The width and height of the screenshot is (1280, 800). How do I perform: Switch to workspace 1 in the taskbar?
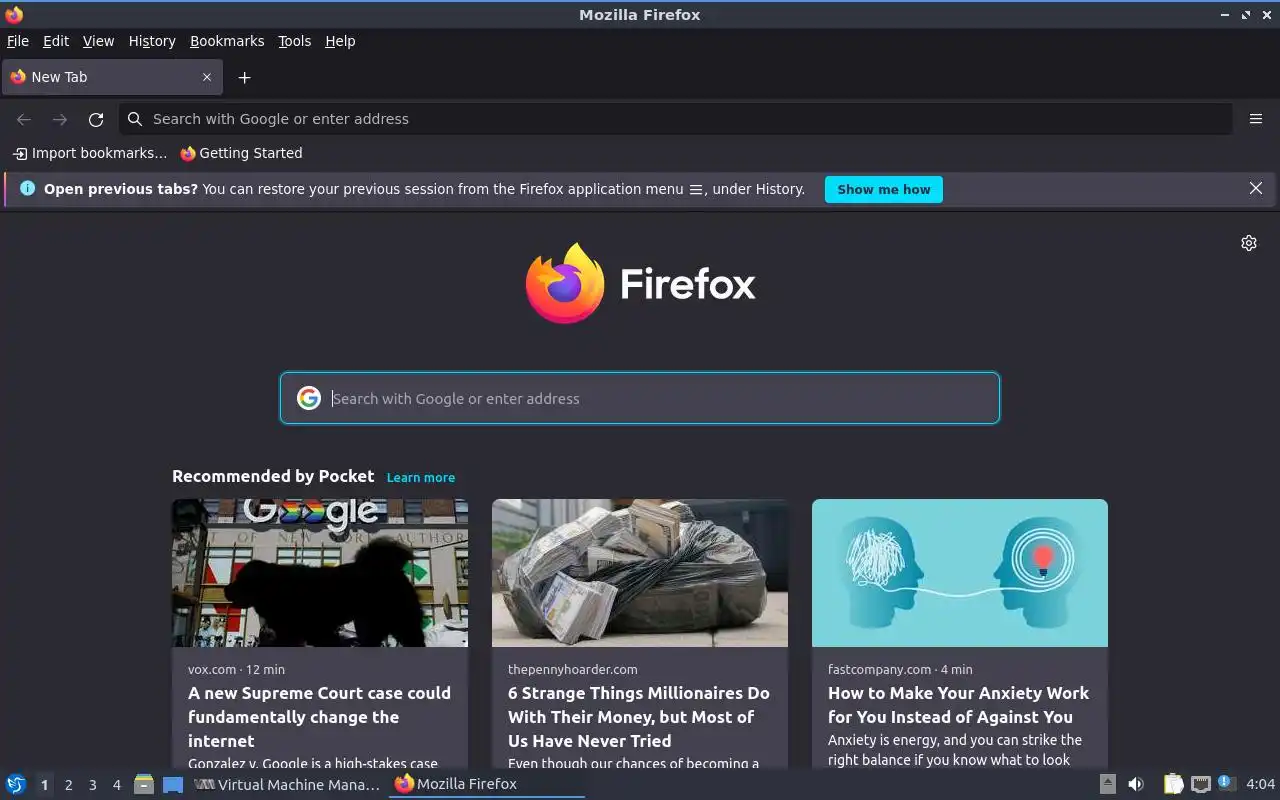pyautogui.click(x=44, y=785)
